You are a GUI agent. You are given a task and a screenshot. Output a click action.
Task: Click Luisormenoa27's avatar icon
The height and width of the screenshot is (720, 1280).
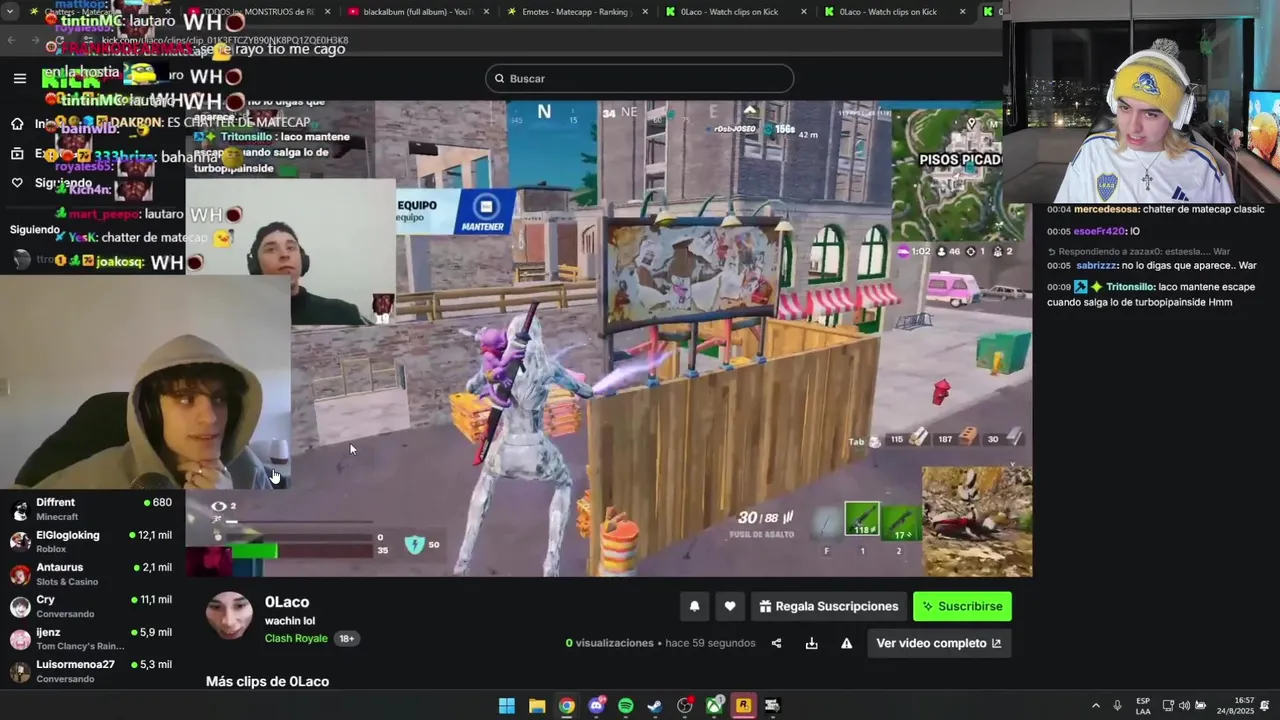click(20, 671)
